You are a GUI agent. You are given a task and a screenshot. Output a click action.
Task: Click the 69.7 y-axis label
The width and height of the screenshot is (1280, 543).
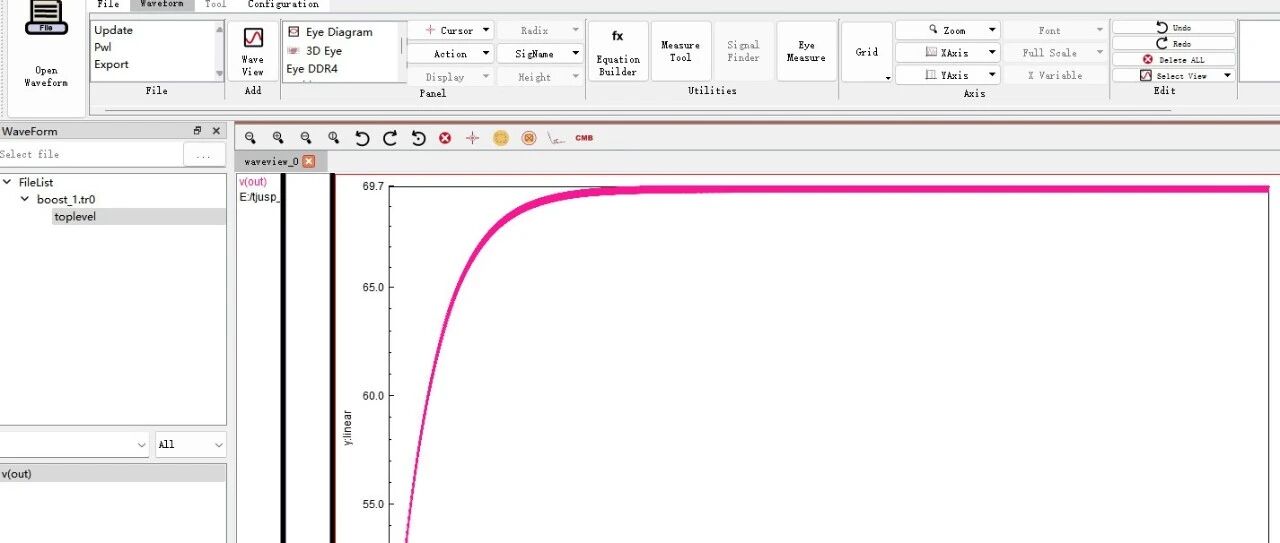pos(373,187)
